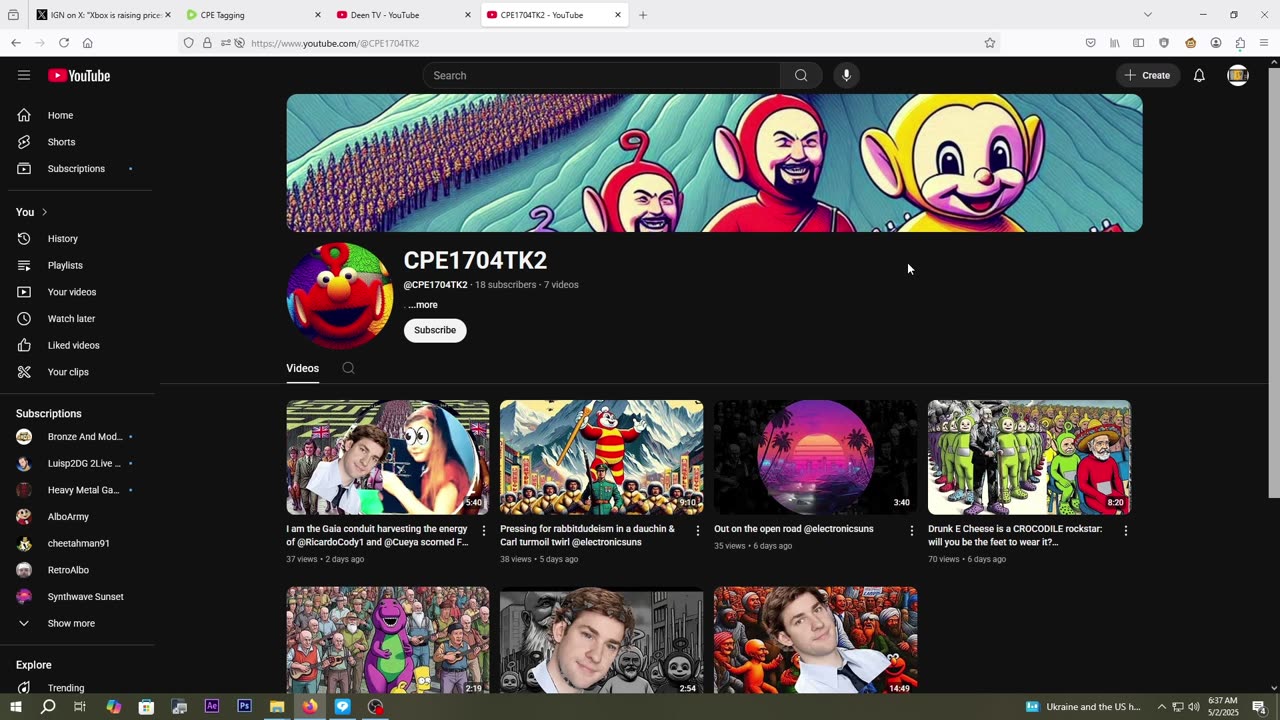Click the channel Elmo avatar
Viewport: 1280px width, 720px height.
pos(340,295)
